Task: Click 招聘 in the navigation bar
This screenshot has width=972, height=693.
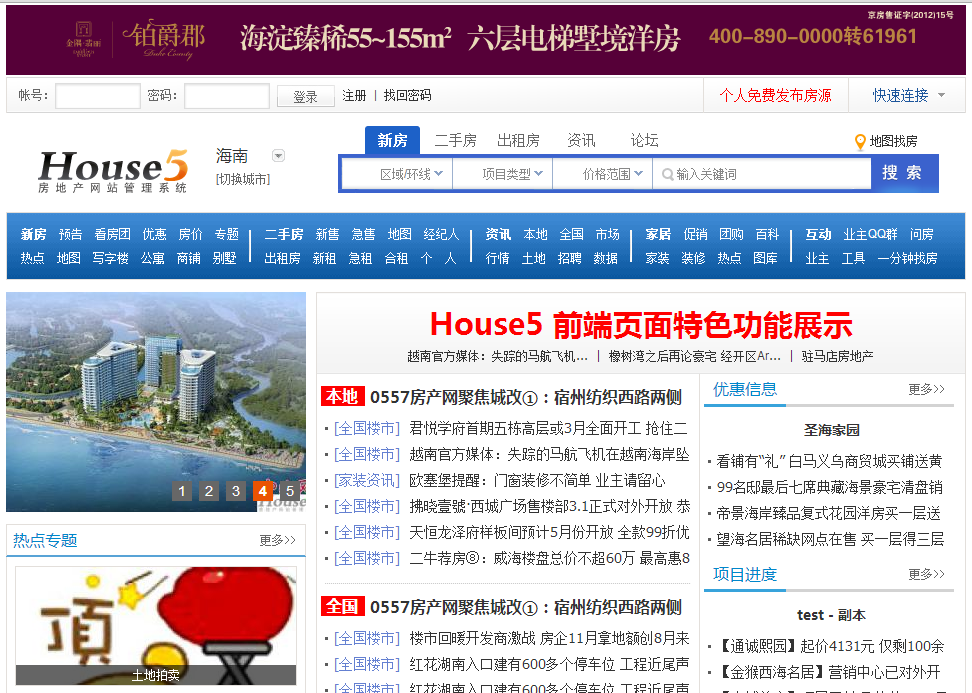Action: [x=569, y=258]
